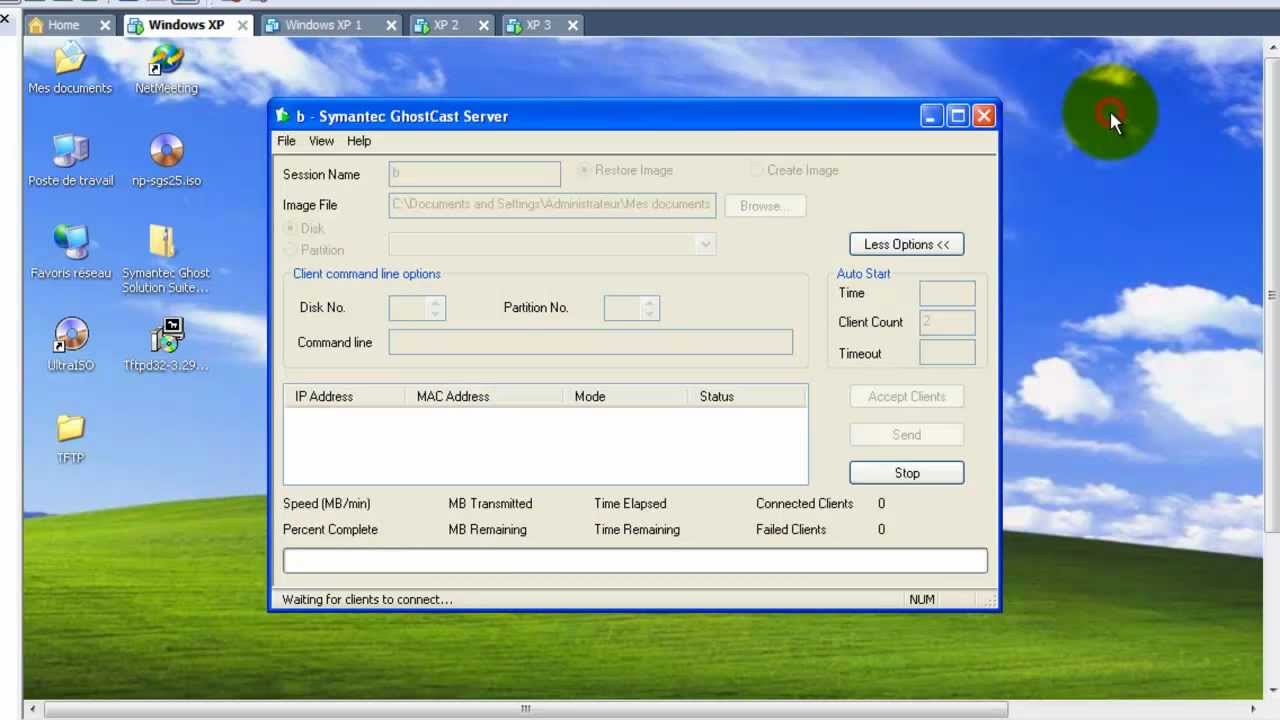Open the File menu
1280x720 pixels.
coord(286,141)
